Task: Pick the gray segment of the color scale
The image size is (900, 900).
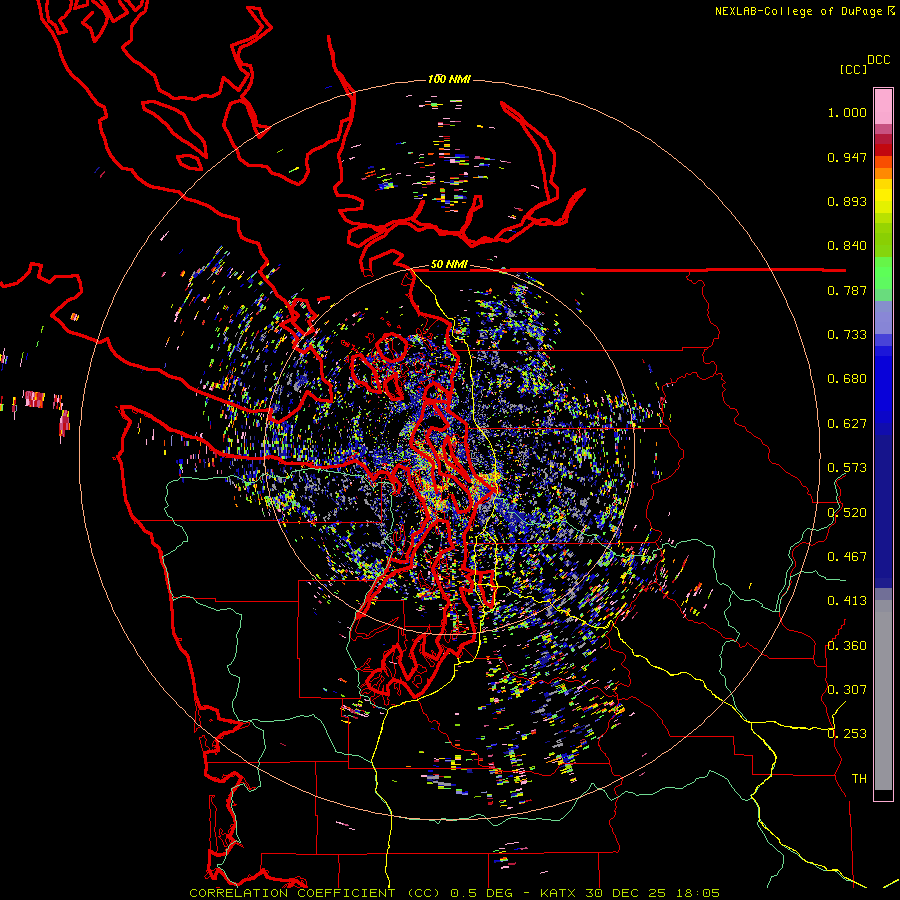Action: 883,695
